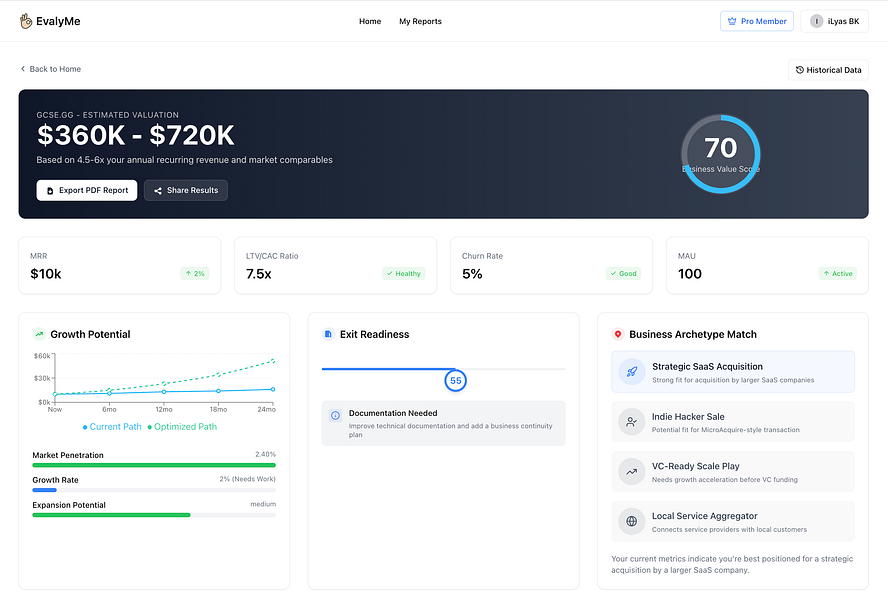888x600 pixels.
Task: Click the Market Penetration progress bar
Action: (x=154, y=465)
